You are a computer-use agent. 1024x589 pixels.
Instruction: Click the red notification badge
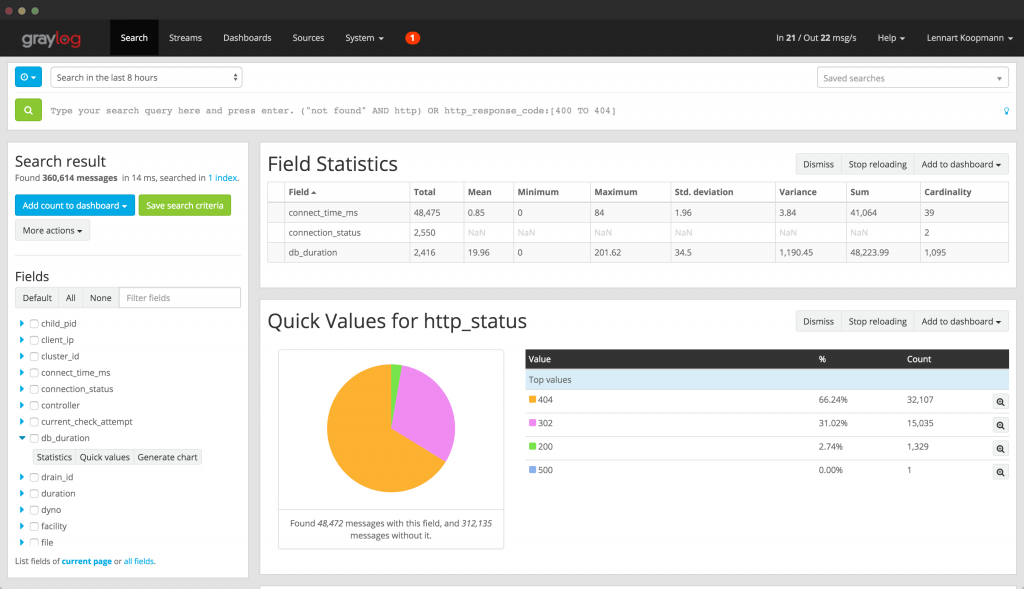tap(412, 38)
